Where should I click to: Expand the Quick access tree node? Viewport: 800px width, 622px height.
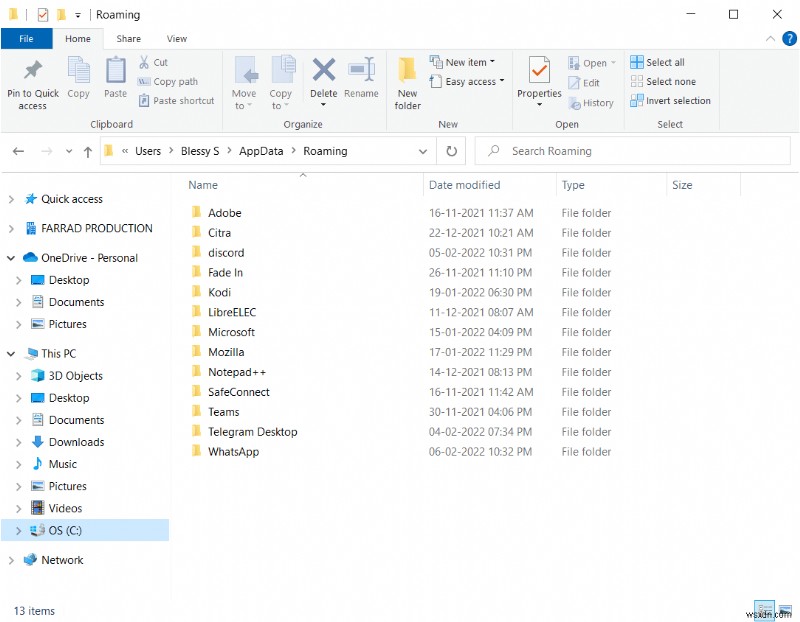point(11,200)
